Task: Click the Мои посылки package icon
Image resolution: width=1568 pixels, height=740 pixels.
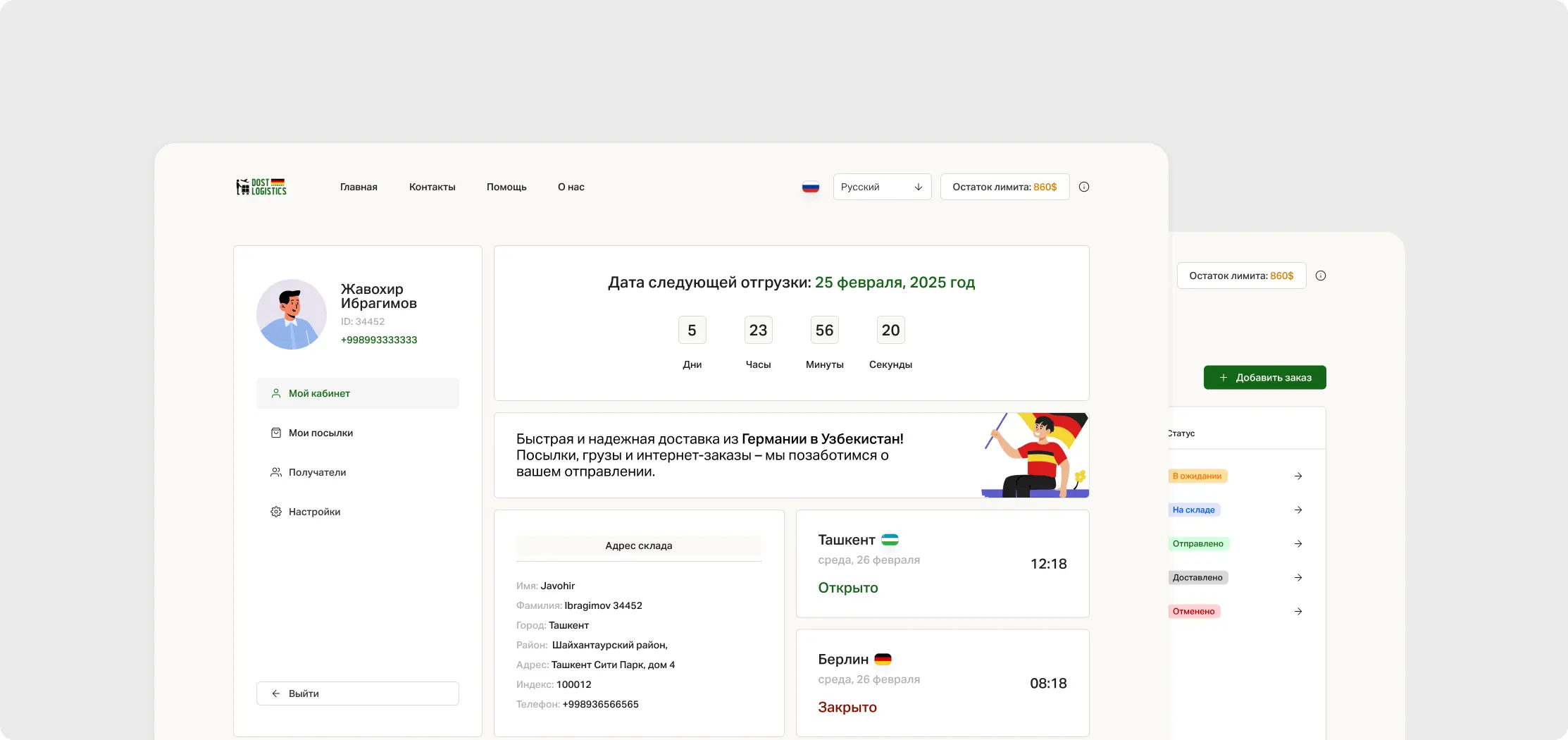Action: (276, 433)
